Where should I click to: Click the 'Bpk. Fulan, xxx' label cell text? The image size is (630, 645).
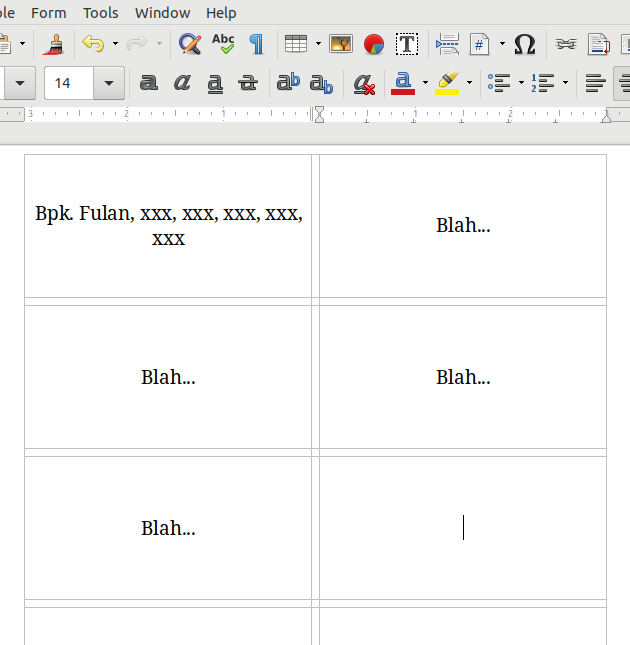coord(169,225)
